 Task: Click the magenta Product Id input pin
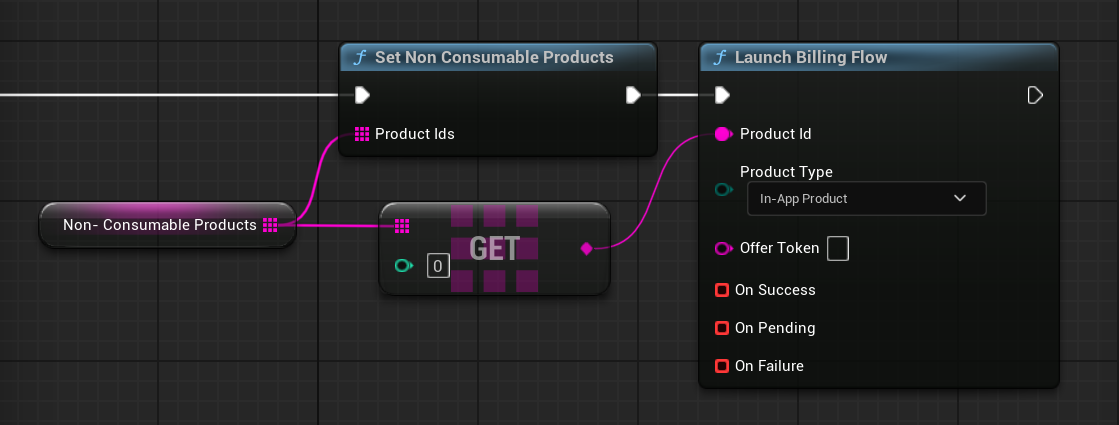pos(724,134)
